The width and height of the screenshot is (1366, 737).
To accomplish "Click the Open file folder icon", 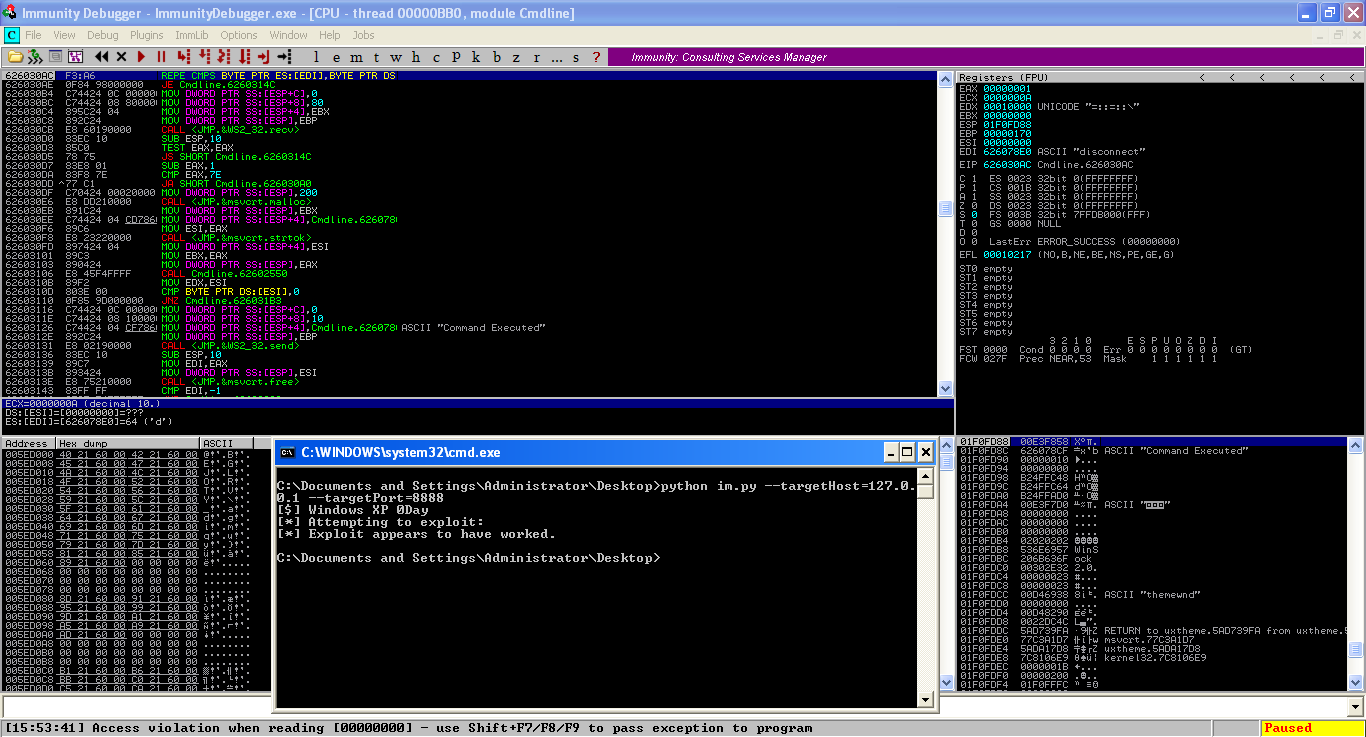I will click(15, 57).
